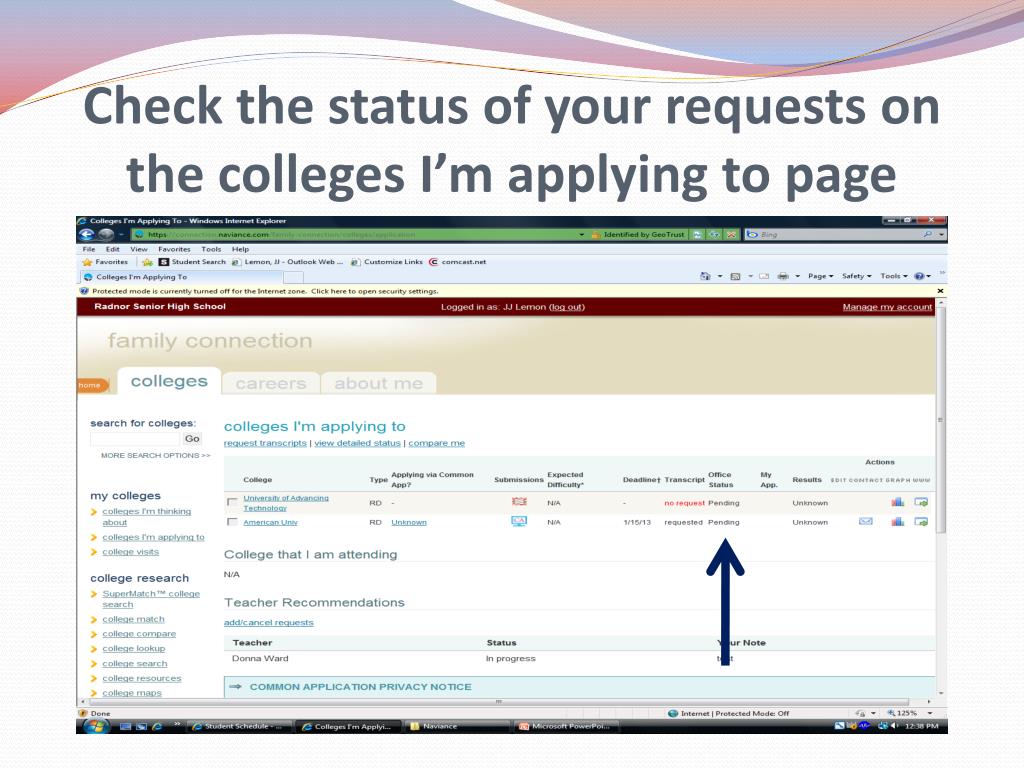
Task: Expand the search provider dropdown arrow
Action: pyautogui.click(x=941, y=234)
